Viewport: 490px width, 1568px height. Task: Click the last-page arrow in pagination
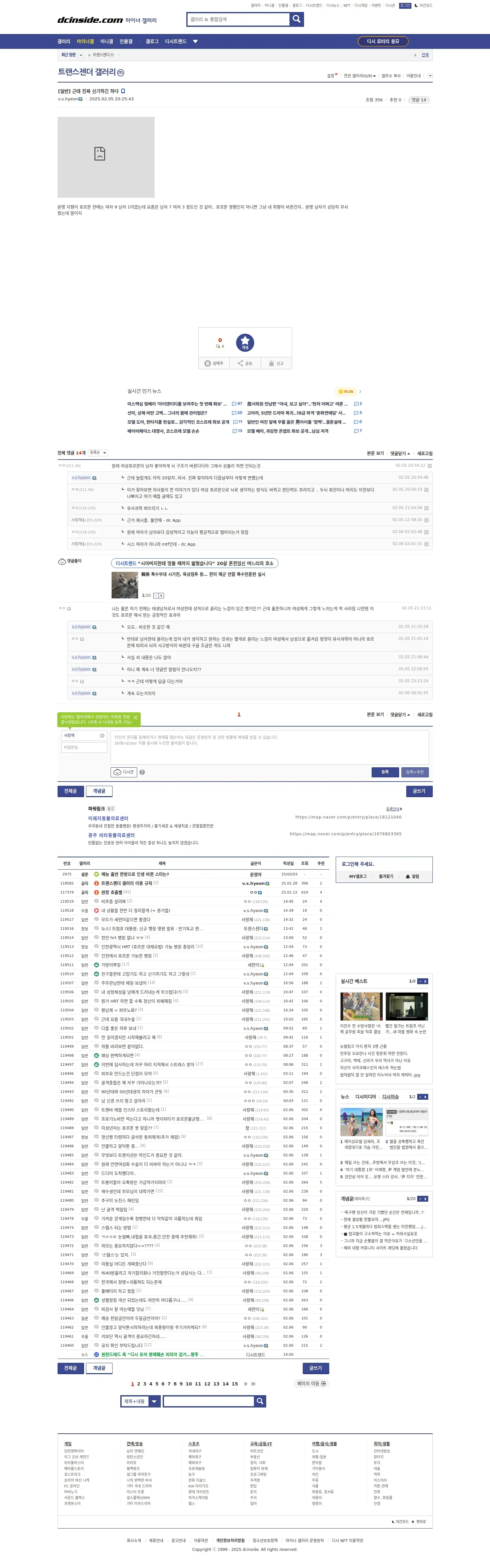coord(254,1384)
